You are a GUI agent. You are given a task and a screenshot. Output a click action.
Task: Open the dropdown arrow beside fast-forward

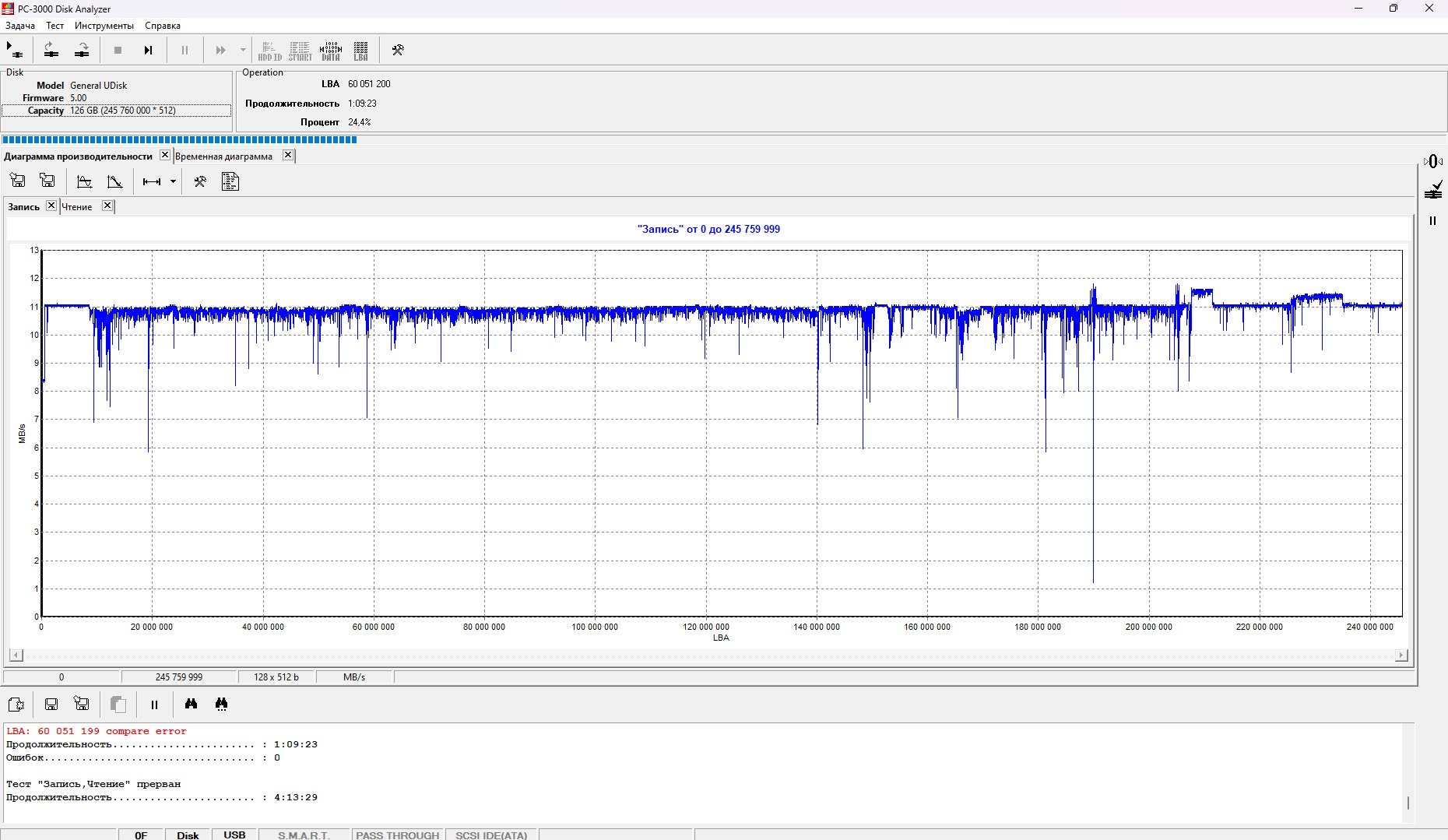pos(243,50)
